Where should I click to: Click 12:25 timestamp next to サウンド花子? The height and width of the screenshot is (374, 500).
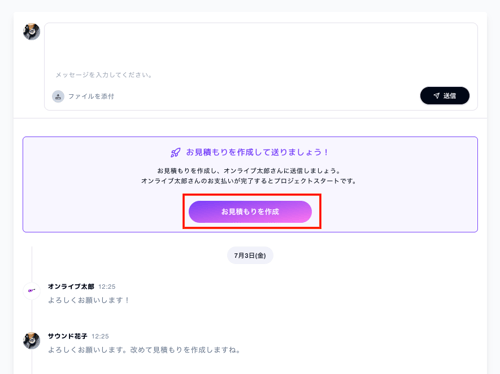(100, 336)
